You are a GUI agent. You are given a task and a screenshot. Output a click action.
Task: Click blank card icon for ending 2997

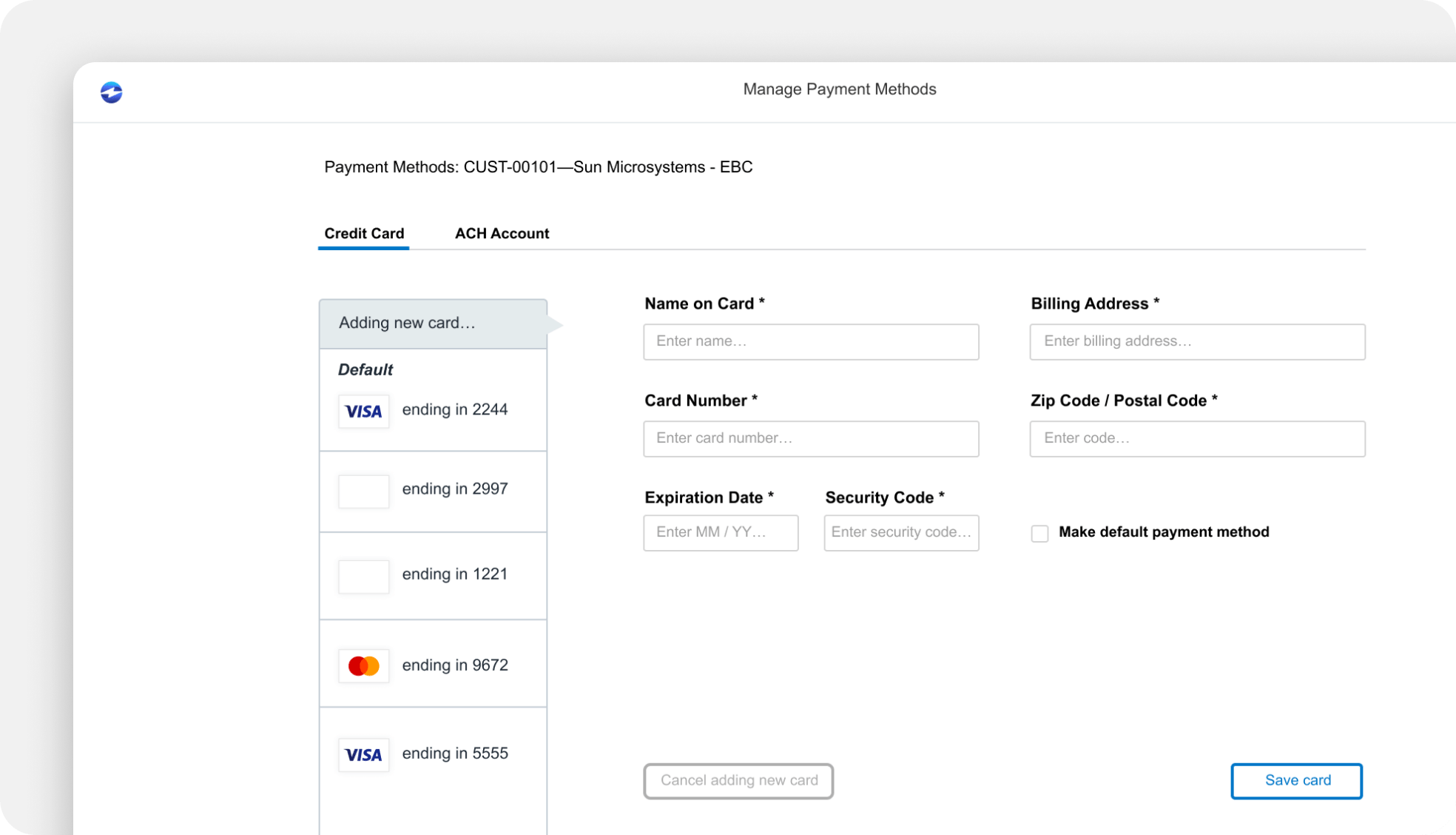pyautogui.click(x=363, y=491)
